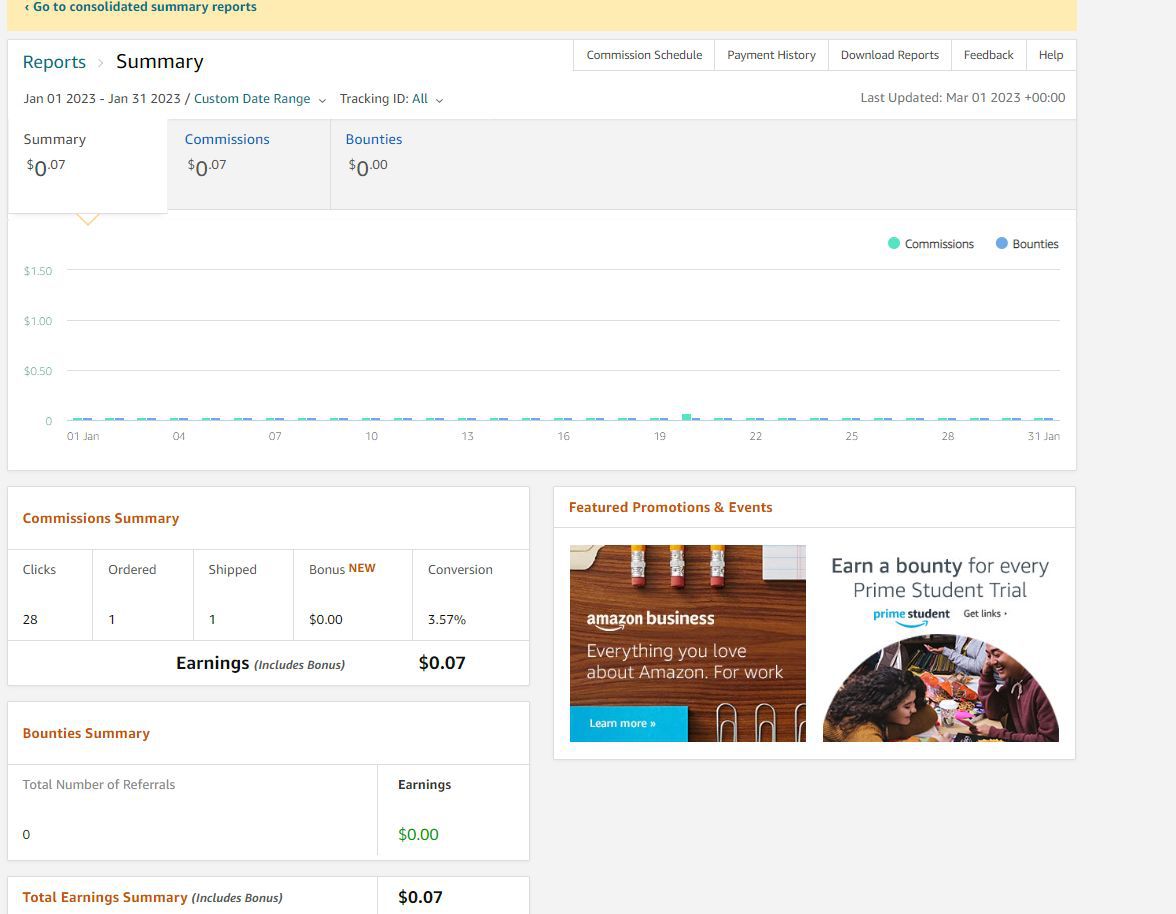
Task: Click the Conversion value 3.57%
Action: [447, 620]
